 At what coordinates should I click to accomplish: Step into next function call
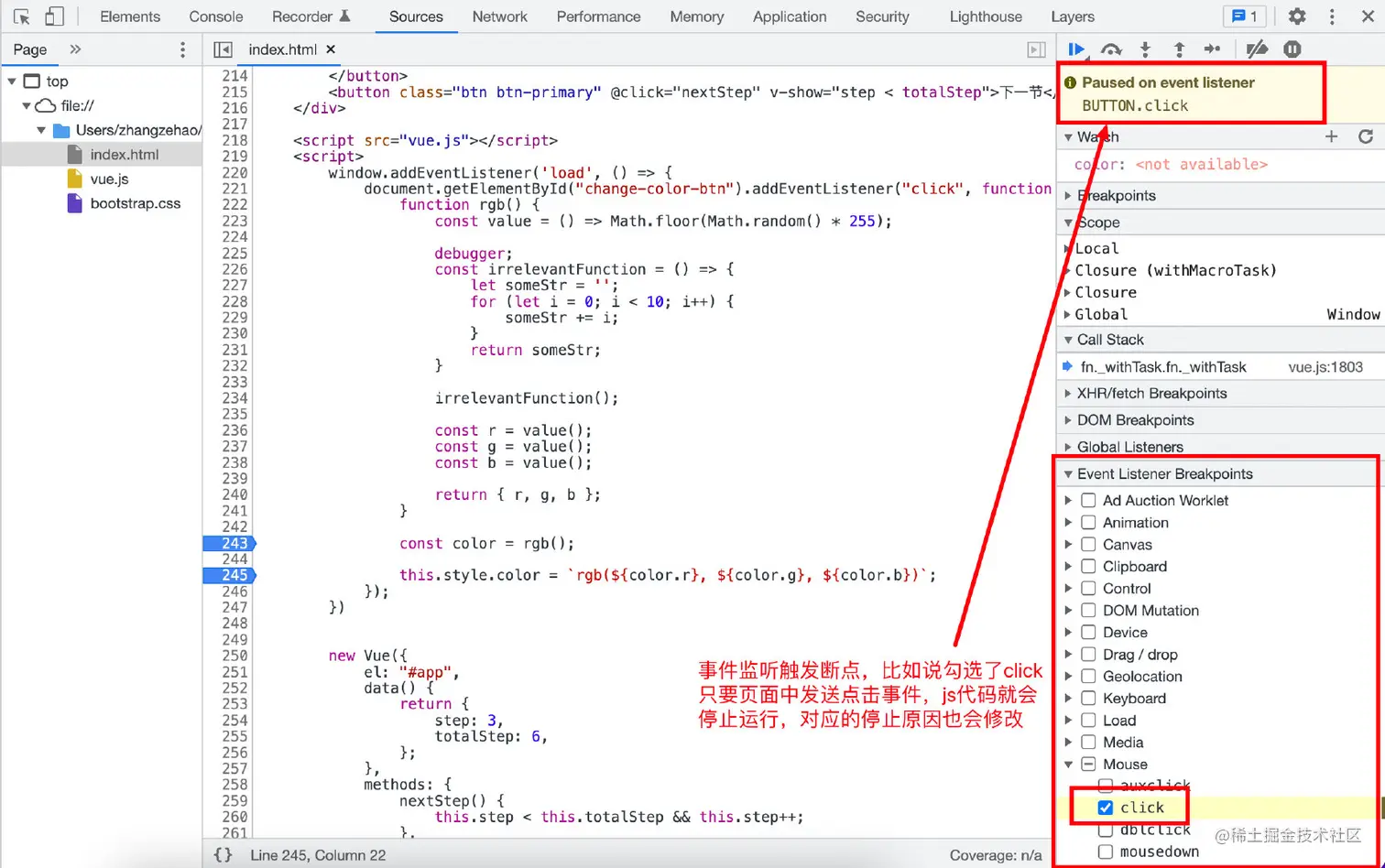tap(1145, 49)
